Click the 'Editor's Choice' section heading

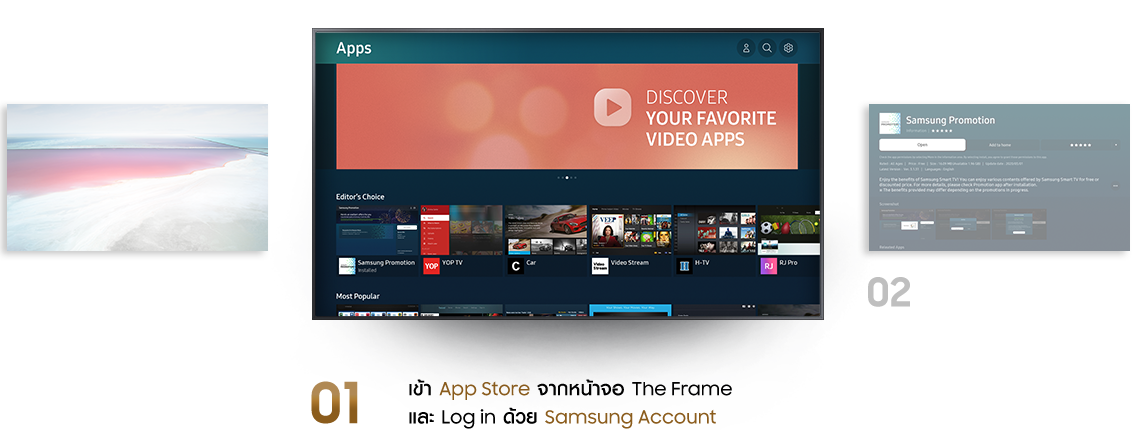(x=360, y=197)
